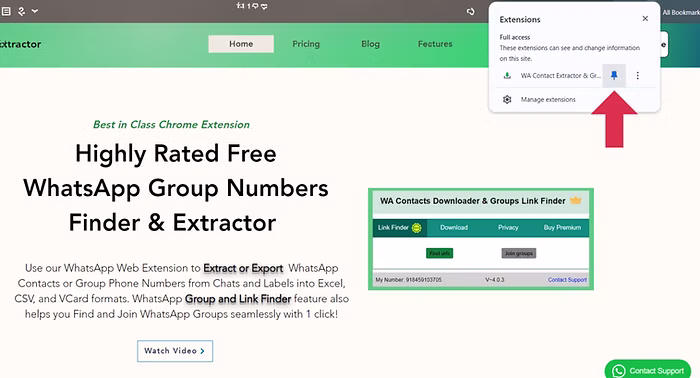Go to the Home nav tab

241,44
